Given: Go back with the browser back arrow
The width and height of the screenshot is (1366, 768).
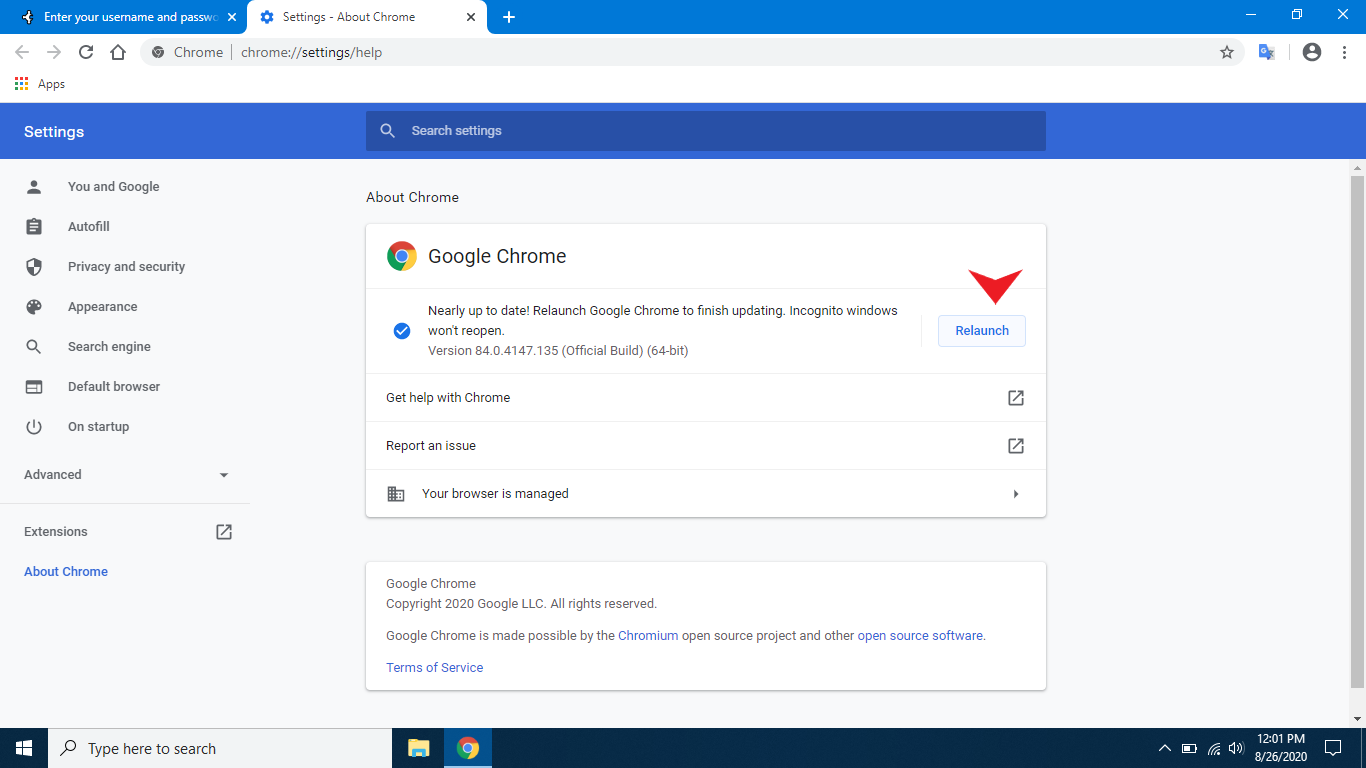Looking at the screenshot, I should coord(22,52).
